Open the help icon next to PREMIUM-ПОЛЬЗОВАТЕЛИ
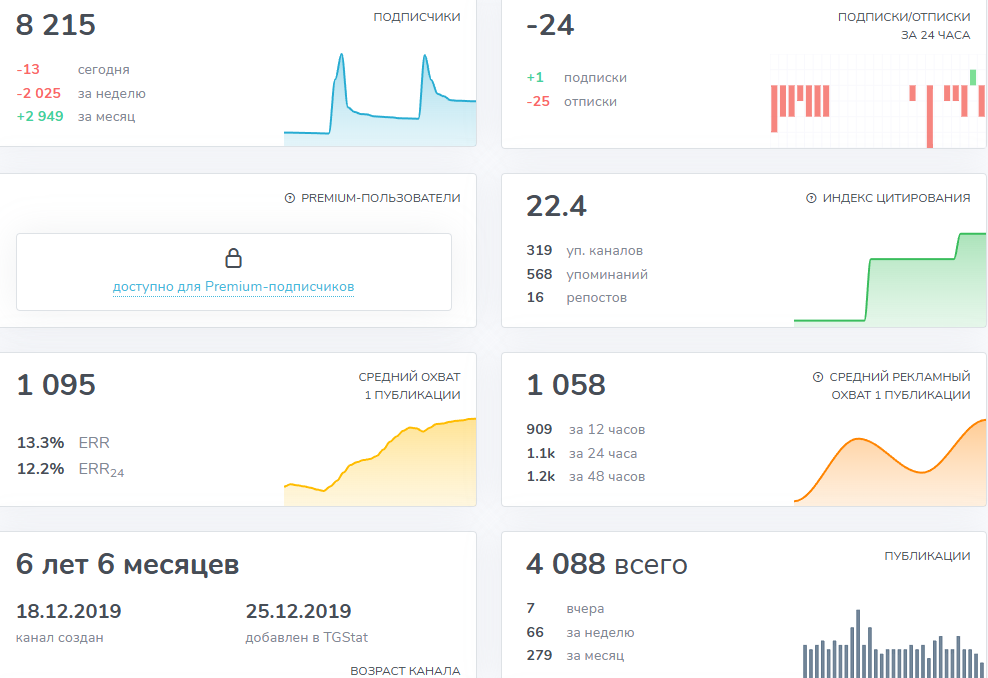The width and height of the screenshot is (988, 678). [290, 198]
